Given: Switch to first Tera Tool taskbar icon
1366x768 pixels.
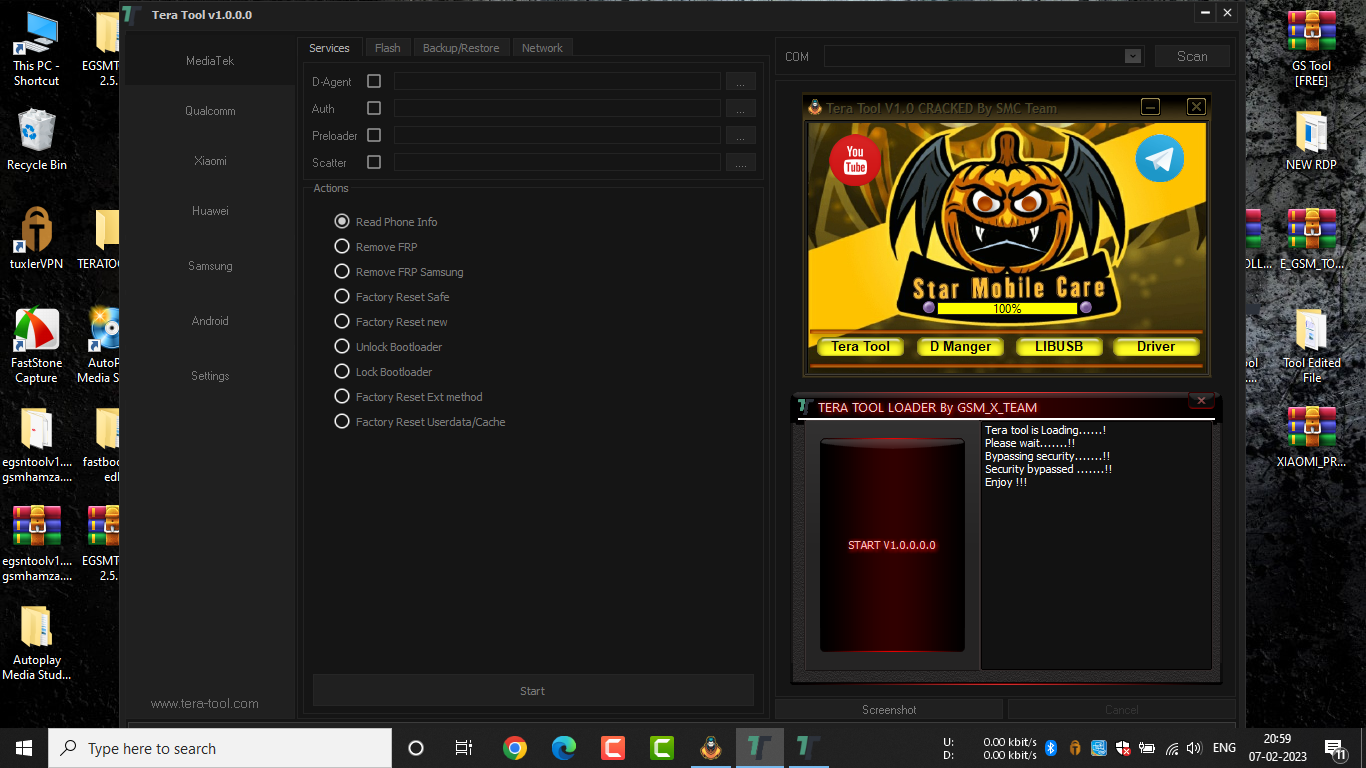Looking at the screenshot, I should point(760,748).
